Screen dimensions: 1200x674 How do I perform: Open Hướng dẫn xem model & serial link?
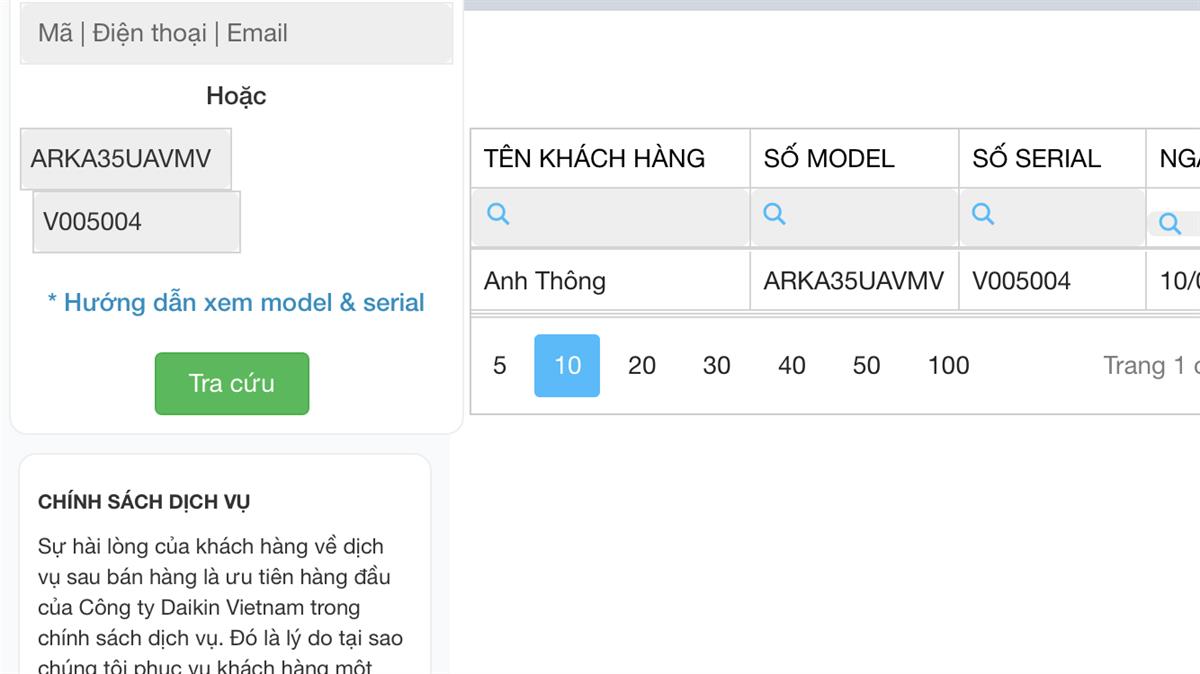[236, 303]
